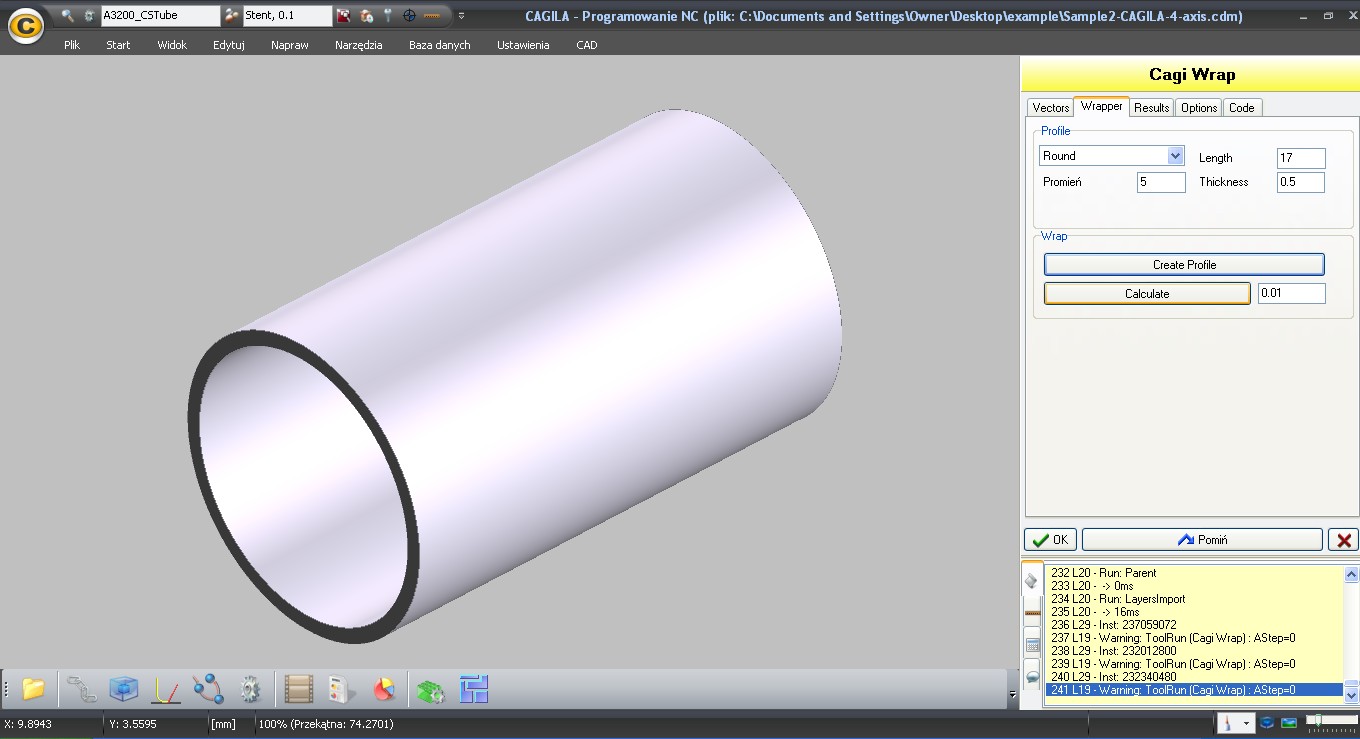
Task: Click the log panel scroll down arrow
Action: click(1352, 694)
